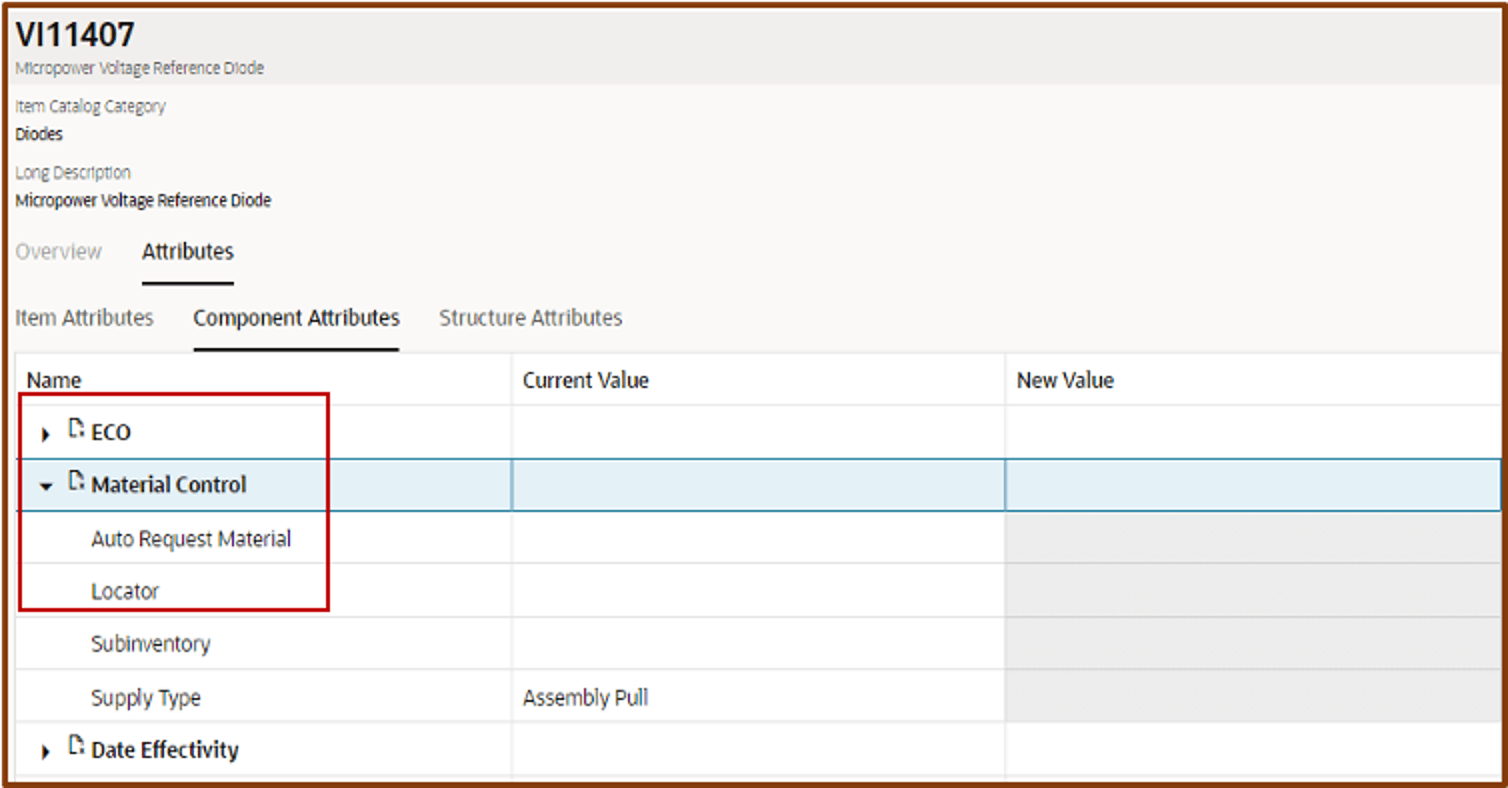Screen dimensions: 1508x788
Task: Expand the Date Effectivity group
Action: pyautogui.click(x=46, y=751)
